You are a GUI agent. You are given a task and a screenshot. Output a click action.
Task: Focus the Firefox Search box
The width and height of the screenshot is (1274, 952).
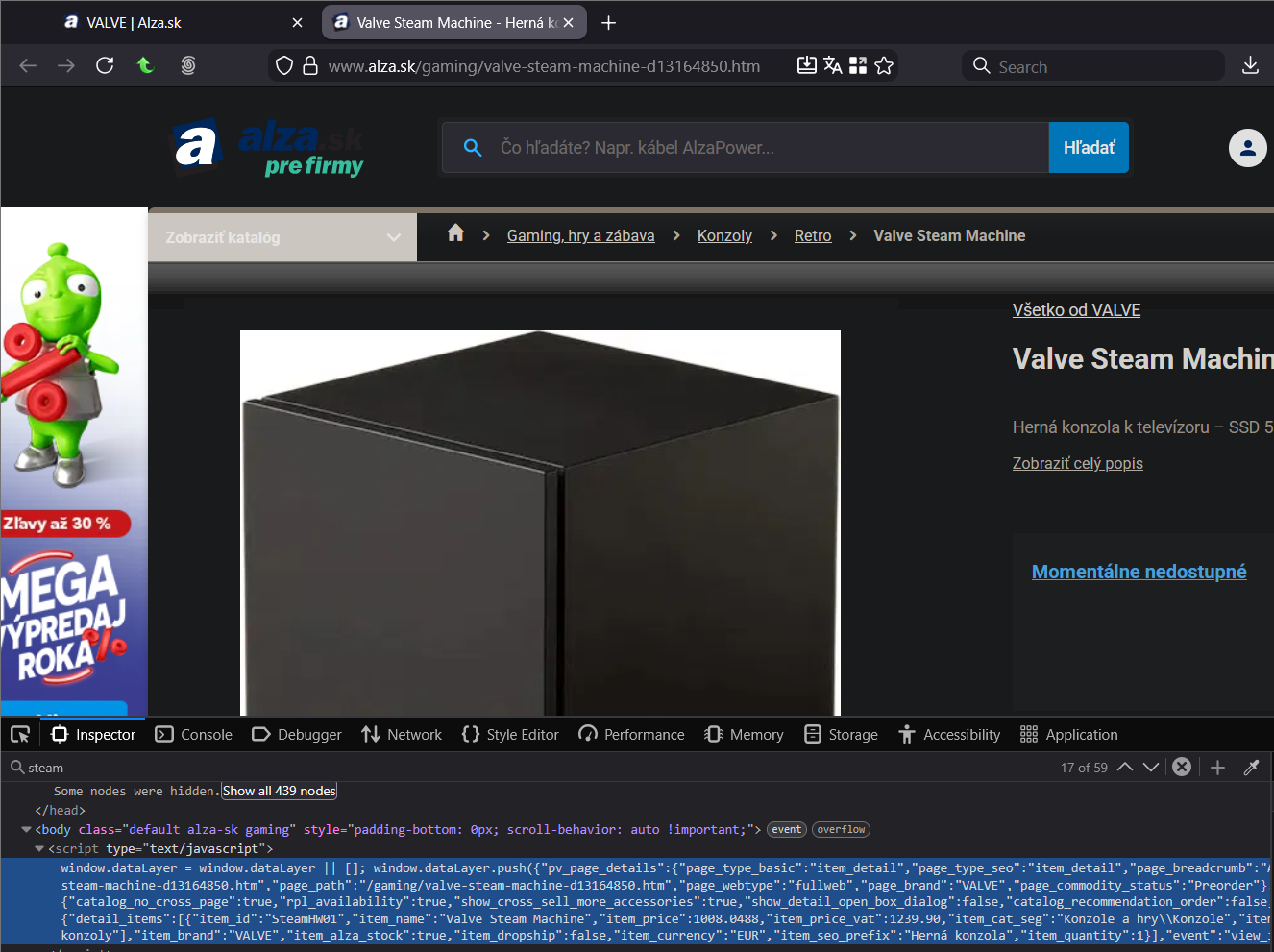click(1093, 66)
